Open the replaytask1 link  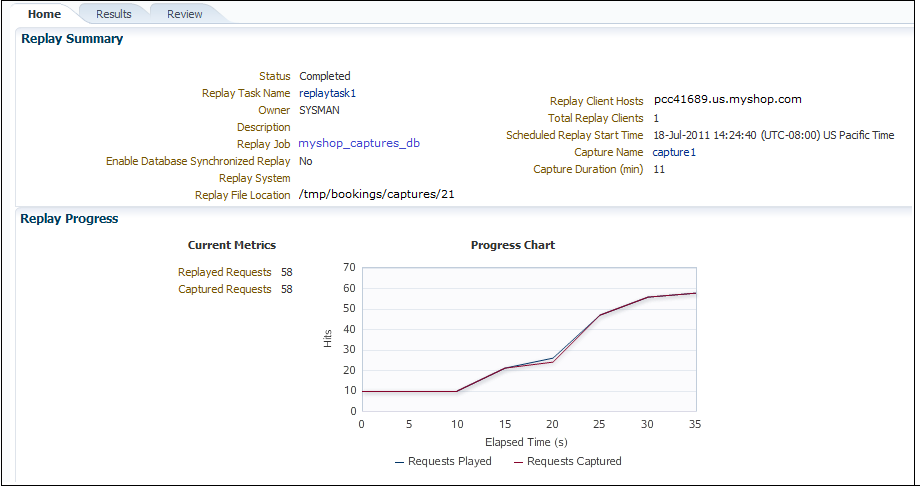327,93
